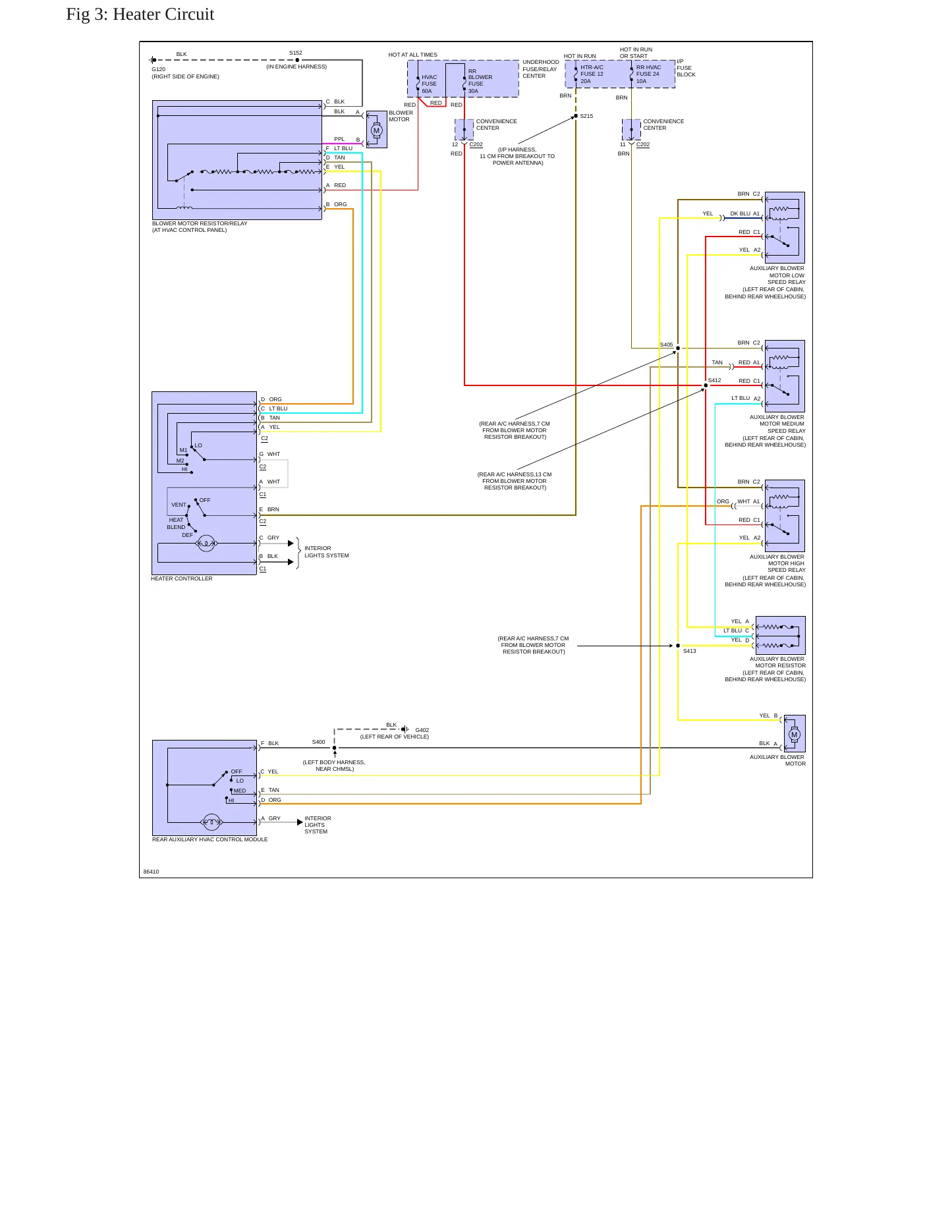Viewport: 952px width, 1232px height.
Task: Click the 'E TAN' terminal on rear module
Action: coord(269,790)
